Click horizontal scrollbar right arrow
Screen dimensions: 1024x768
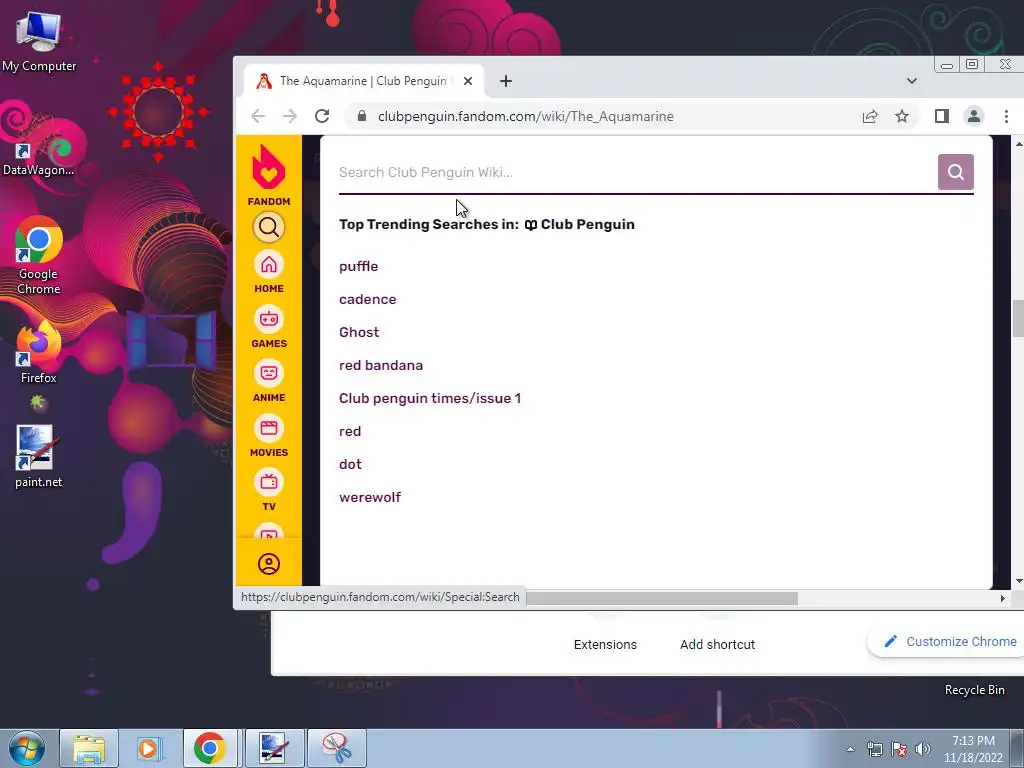pyautogui.click(x=1002, y=598)
